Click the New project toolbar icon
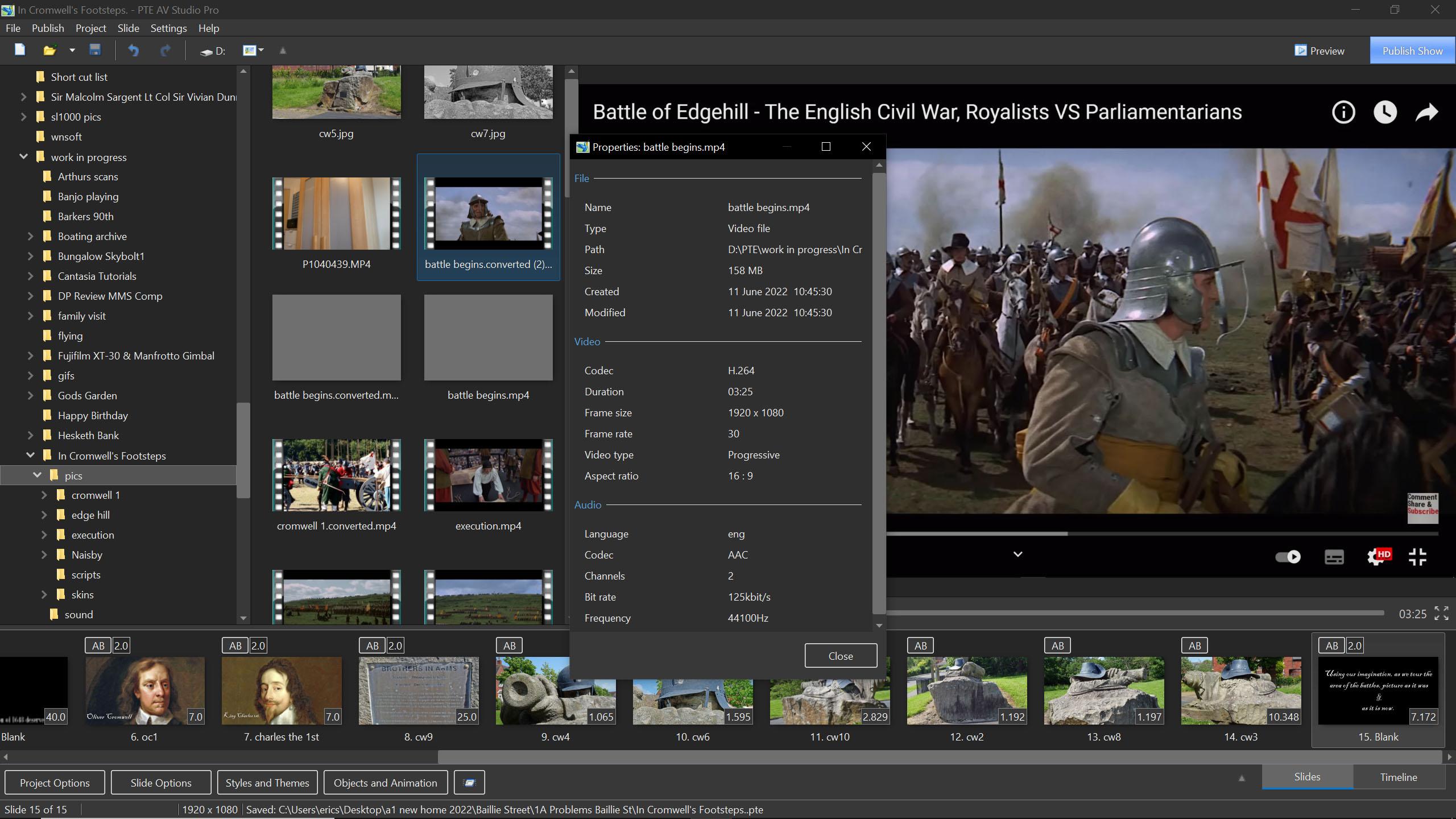Screen dimensions: 1456x819 20,50
